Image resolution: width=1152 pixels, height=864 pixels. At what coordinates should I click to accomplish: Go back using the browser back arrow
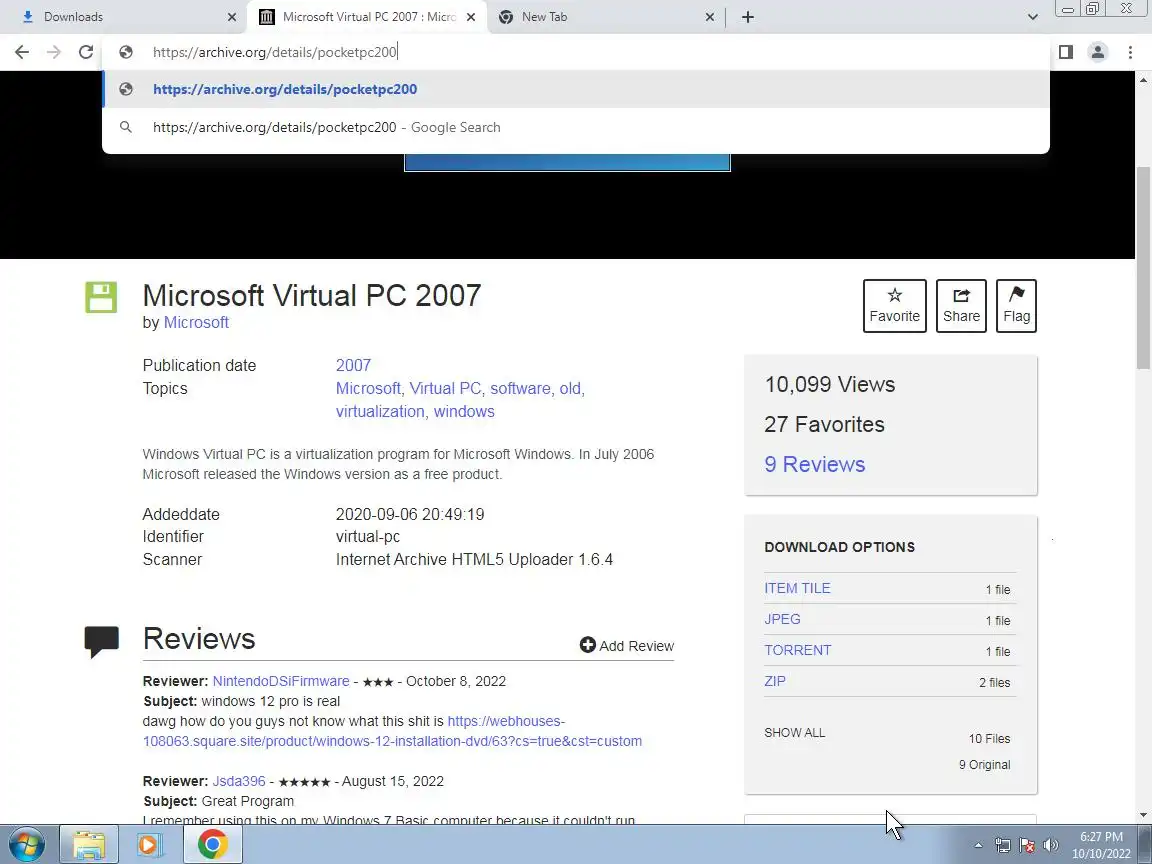coord(22,52)
